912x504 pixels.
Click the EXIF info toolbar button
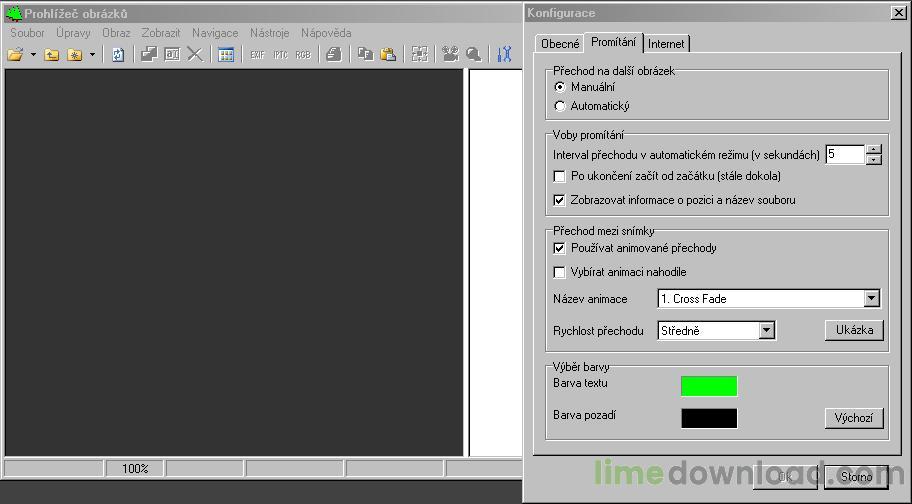tap(257, 55)
